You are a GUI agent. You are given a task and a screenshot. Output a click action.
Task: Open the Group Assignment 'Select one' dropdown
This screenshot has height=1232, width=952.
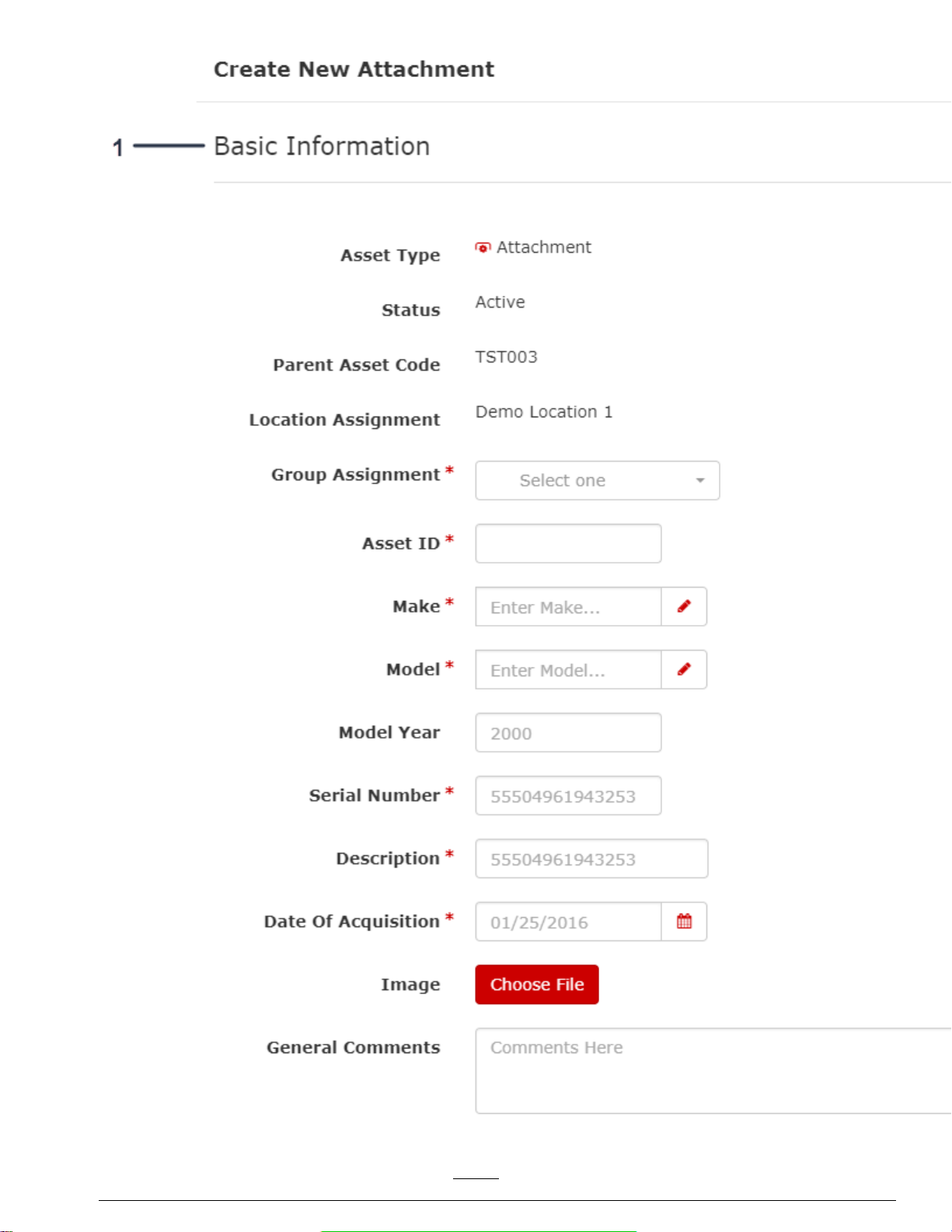pos(598,480)
